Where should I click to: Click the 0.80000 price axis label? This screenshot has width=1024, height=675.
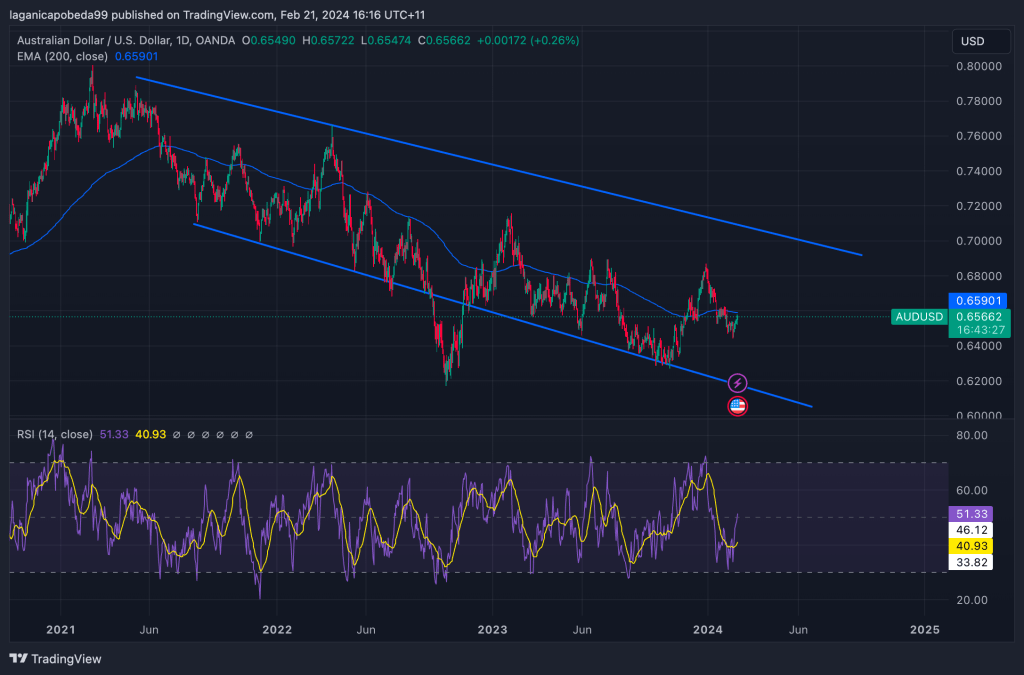pyautogui.click(x=979, y=66)
